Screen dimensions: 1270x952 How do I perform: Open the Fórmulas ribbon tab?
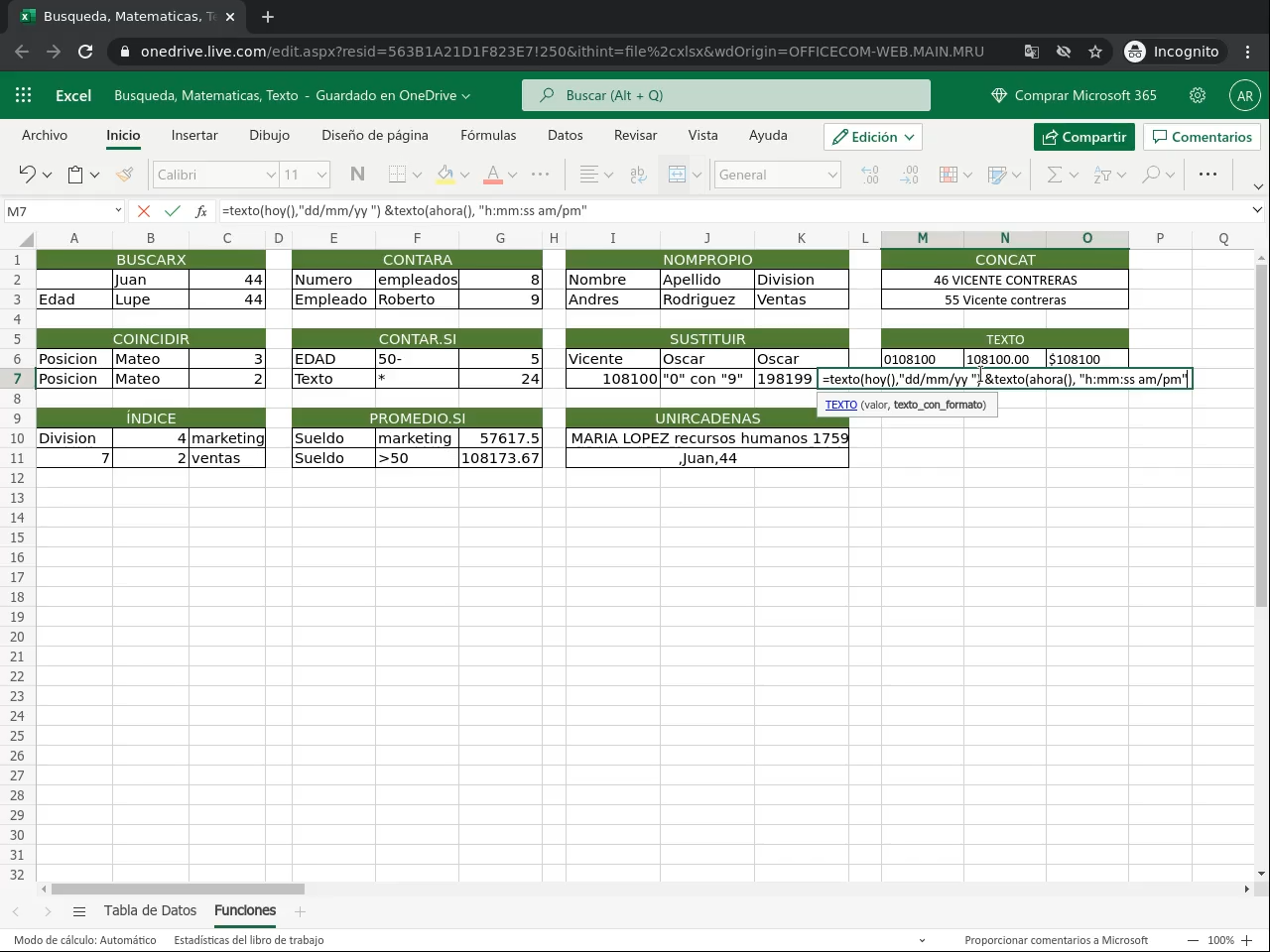tap(488, 135)
